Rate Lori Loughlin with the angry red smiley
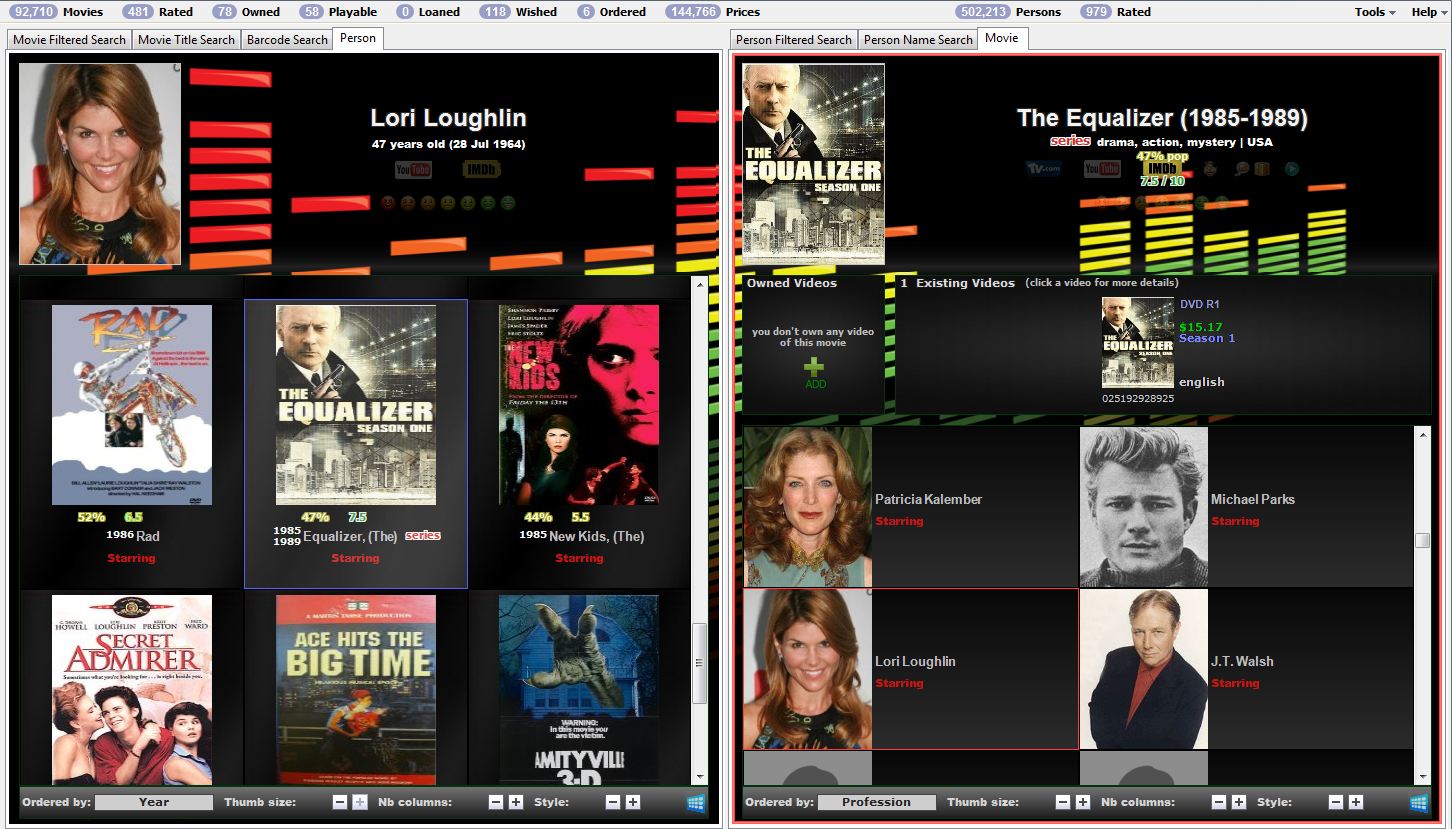1452x829 pixels. point(388,203)
